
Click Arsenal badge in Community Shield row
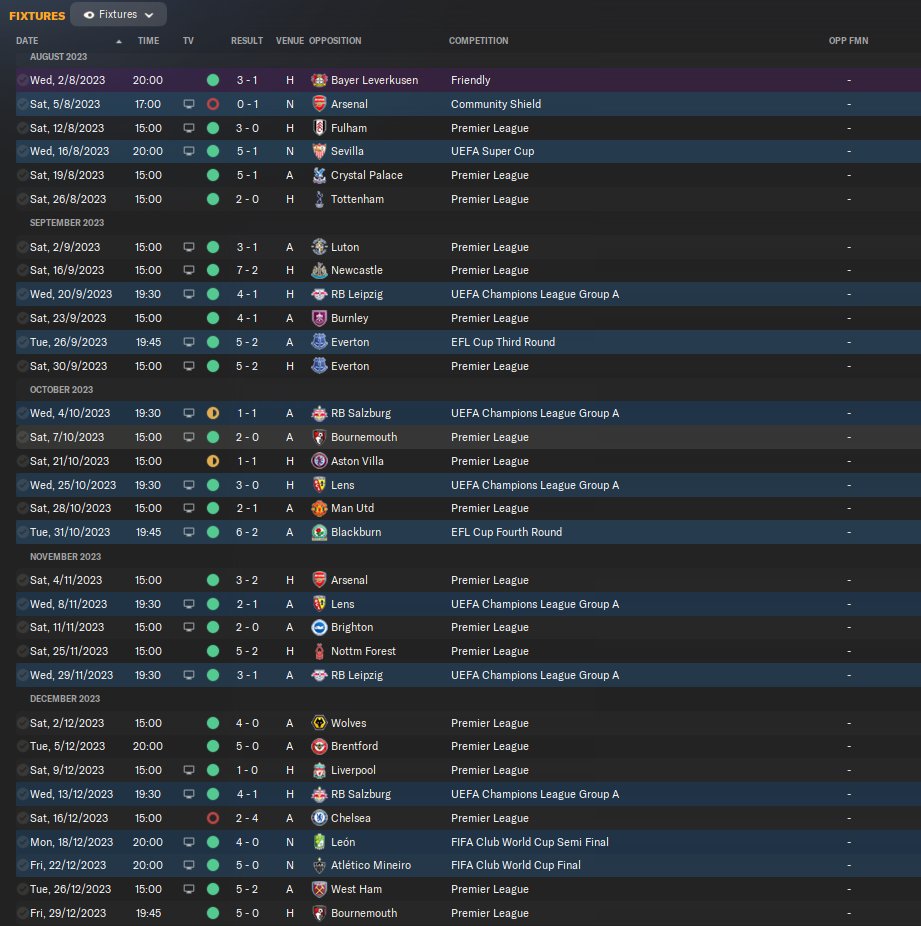(x=319, y=104)
